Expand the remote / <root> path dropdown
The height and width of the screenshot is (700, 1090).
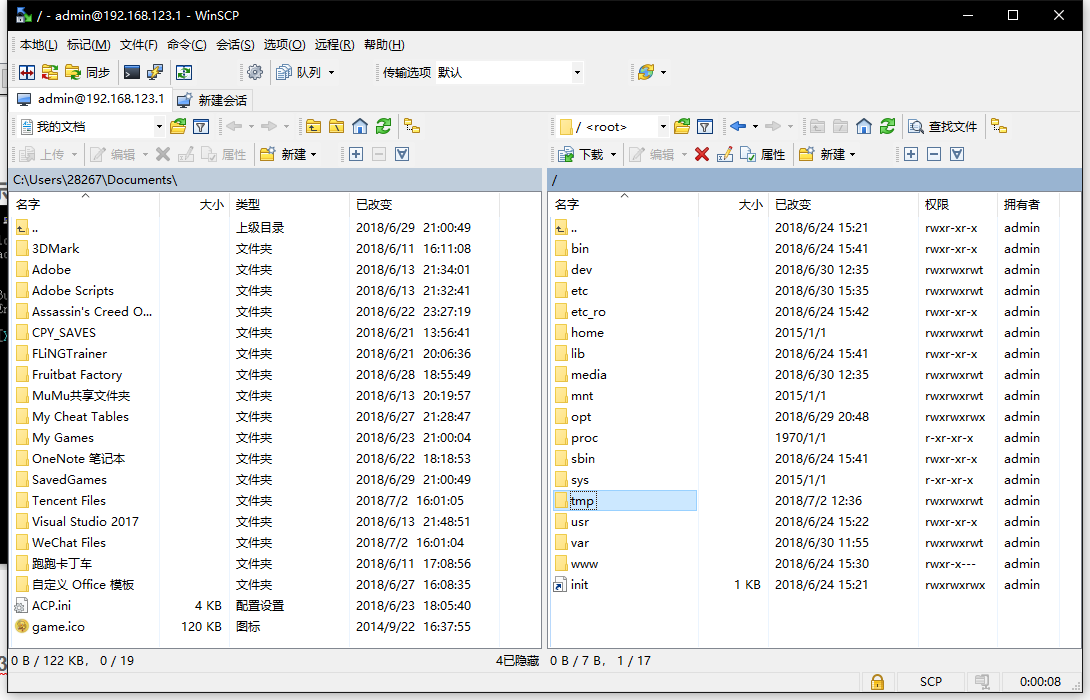(x=662, y=127)
